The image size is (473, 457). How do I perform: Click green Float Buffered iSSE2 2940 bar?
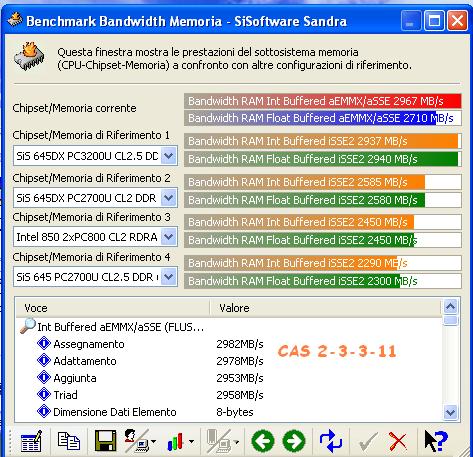323,159
